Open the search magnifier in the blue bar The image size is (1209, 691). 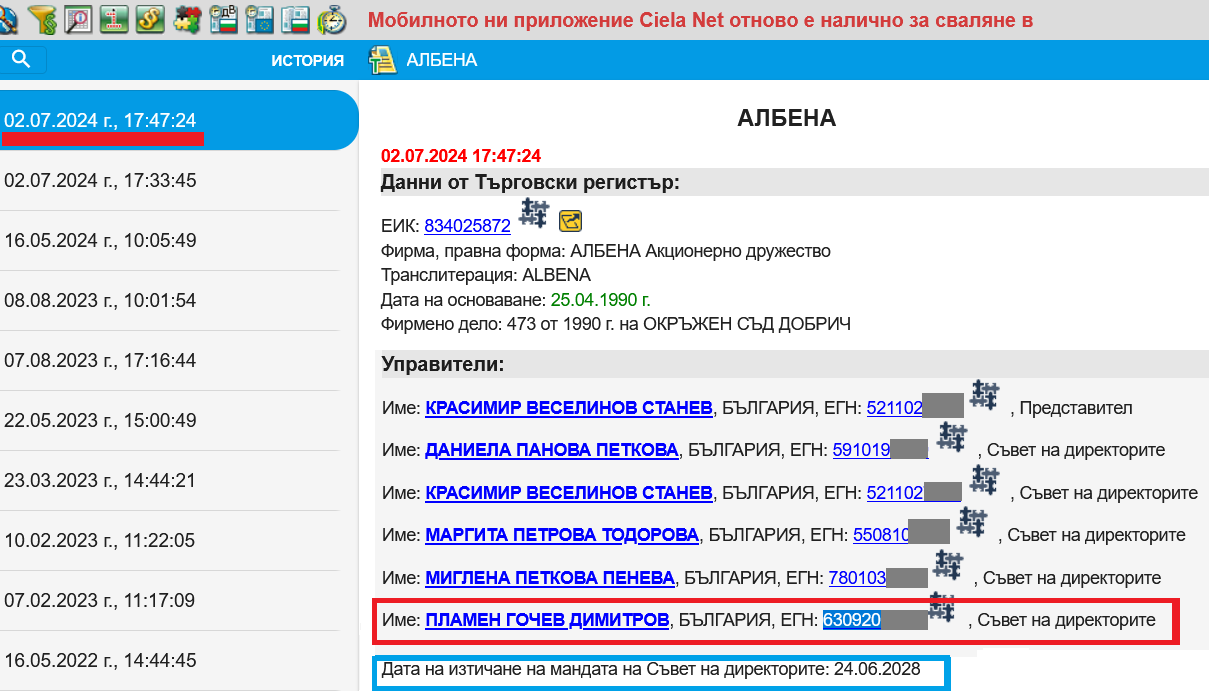point(23,59)
